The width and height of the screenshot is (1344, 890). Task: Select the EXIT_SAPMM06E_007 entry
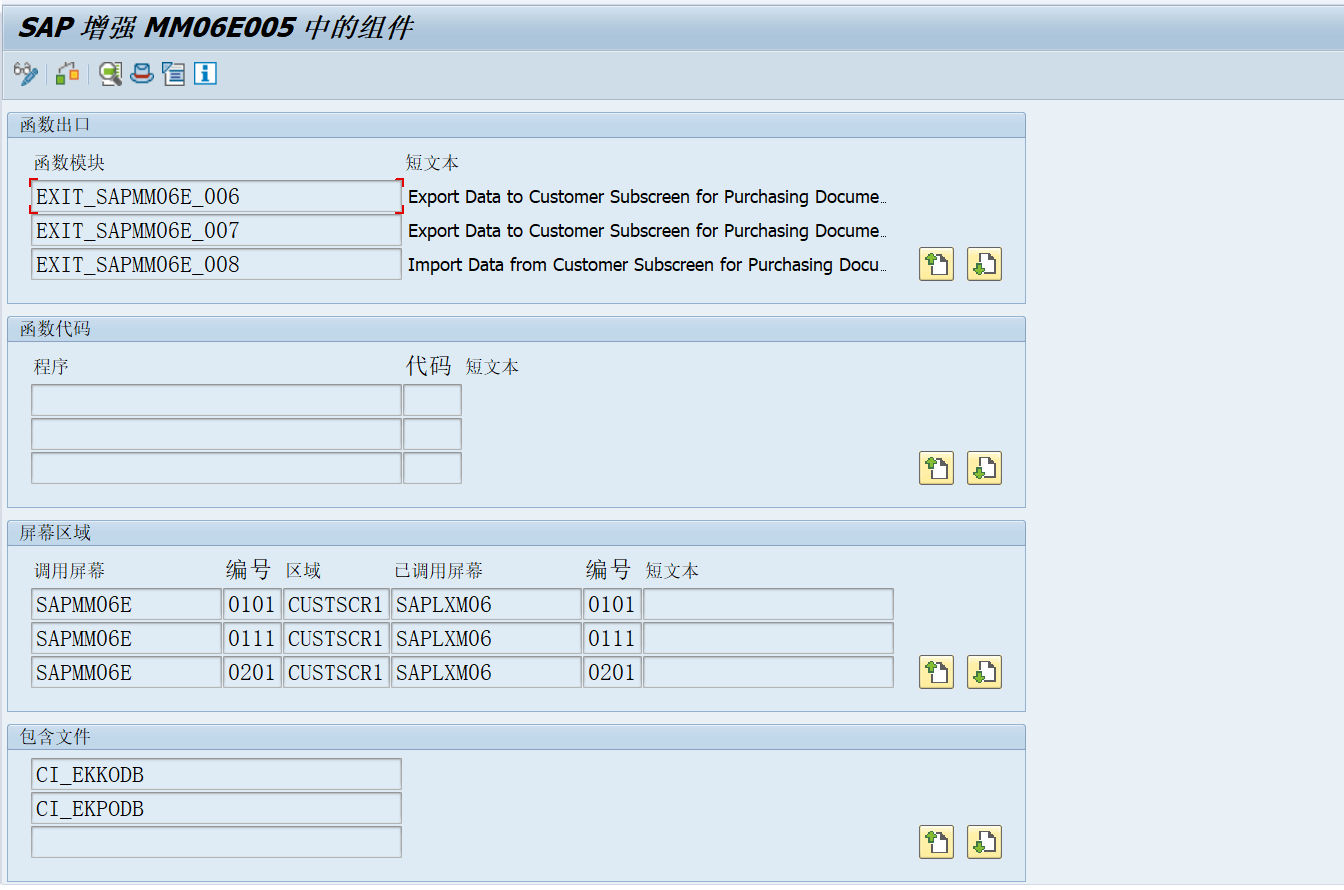tap(215, 230)
